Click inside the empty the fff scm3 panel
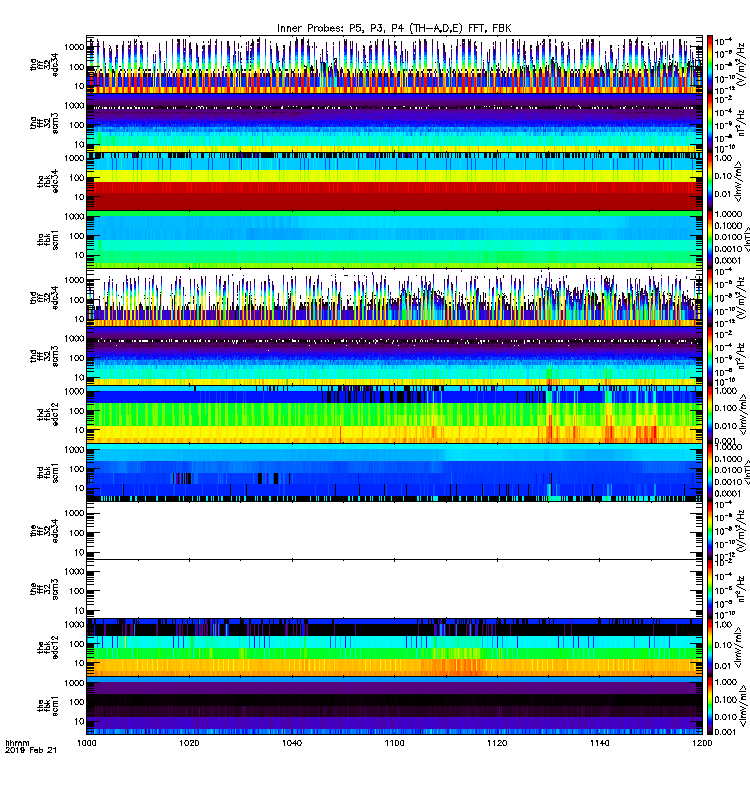 [x=394, y=589]
